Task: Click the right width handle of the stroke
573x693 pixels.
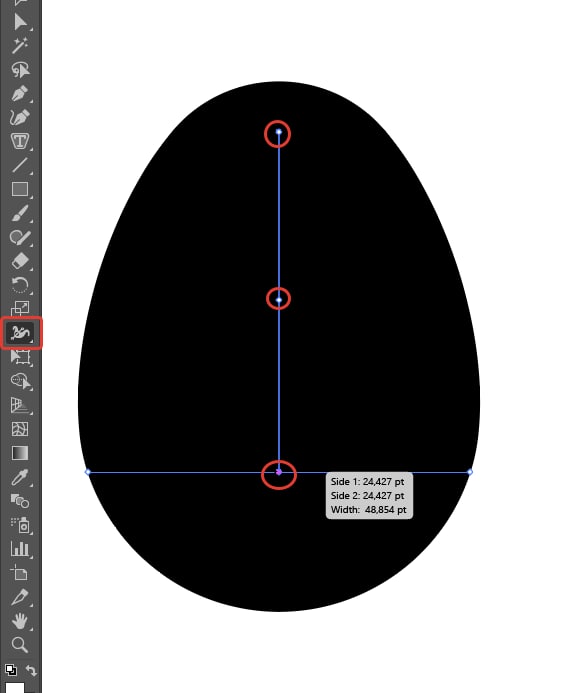Action: tap(470, 472)
